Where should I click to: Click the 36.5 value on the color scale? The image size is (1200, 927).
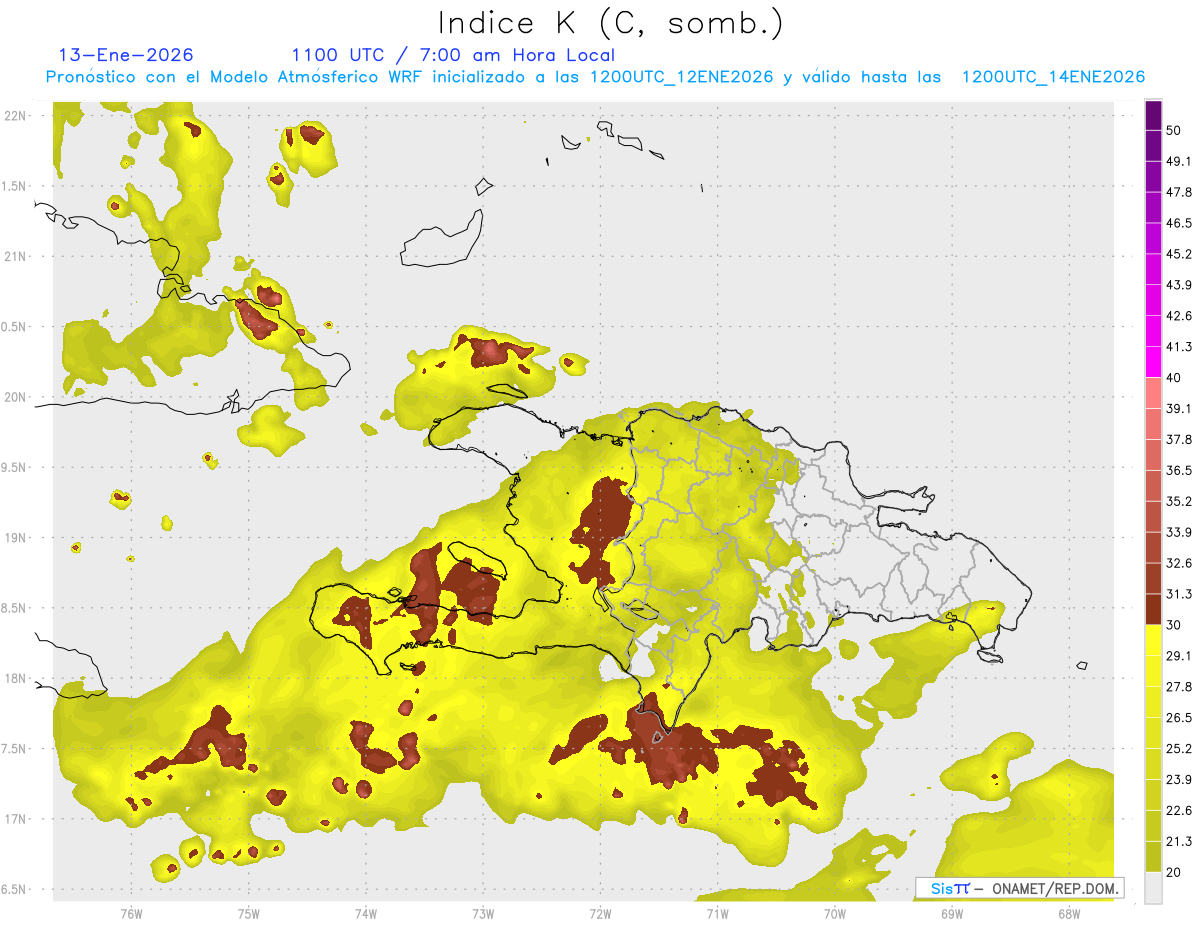coord(1179,471)
